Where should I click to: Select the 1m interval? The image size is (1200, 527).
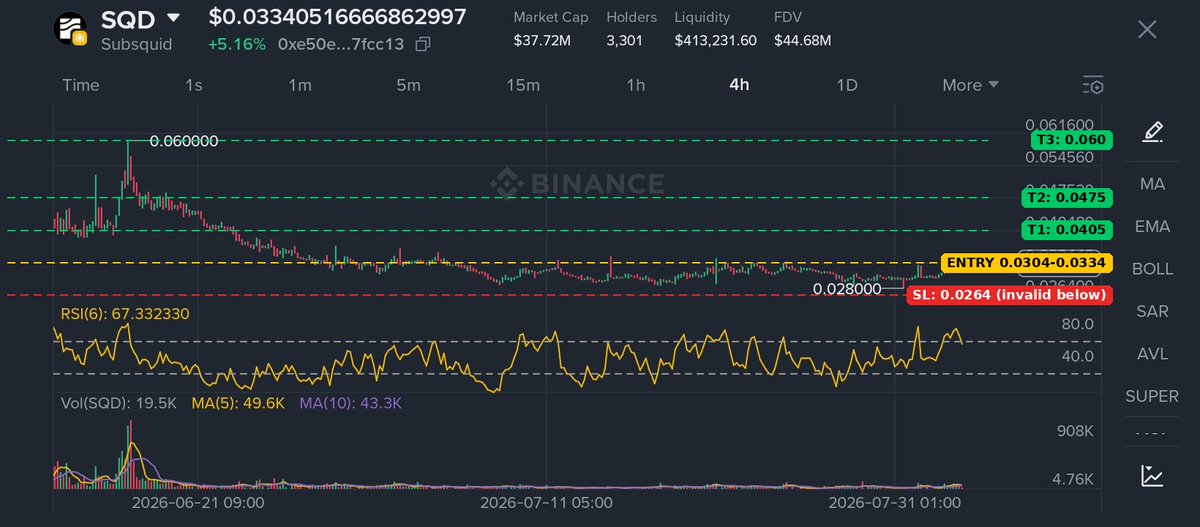300,85
